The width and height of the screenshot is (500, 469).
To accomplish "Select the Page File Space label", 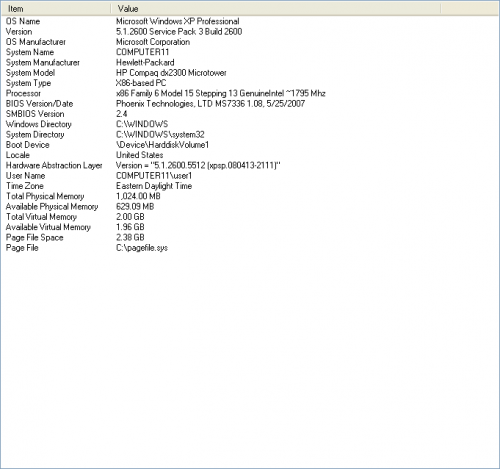I will point(35,238).
